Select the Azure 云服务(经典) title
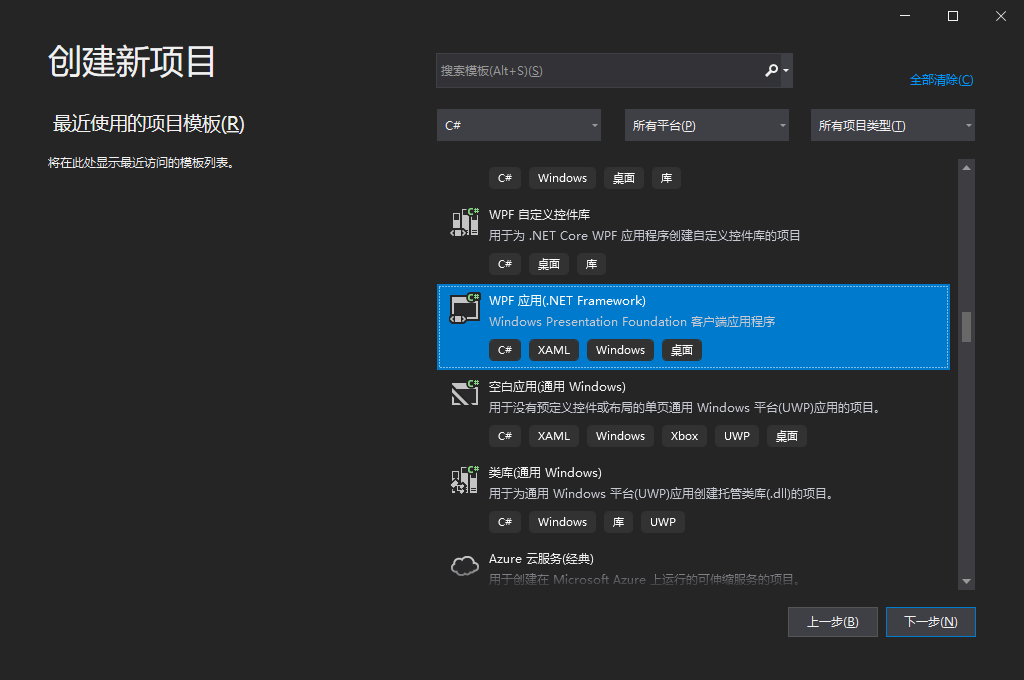 541,559
